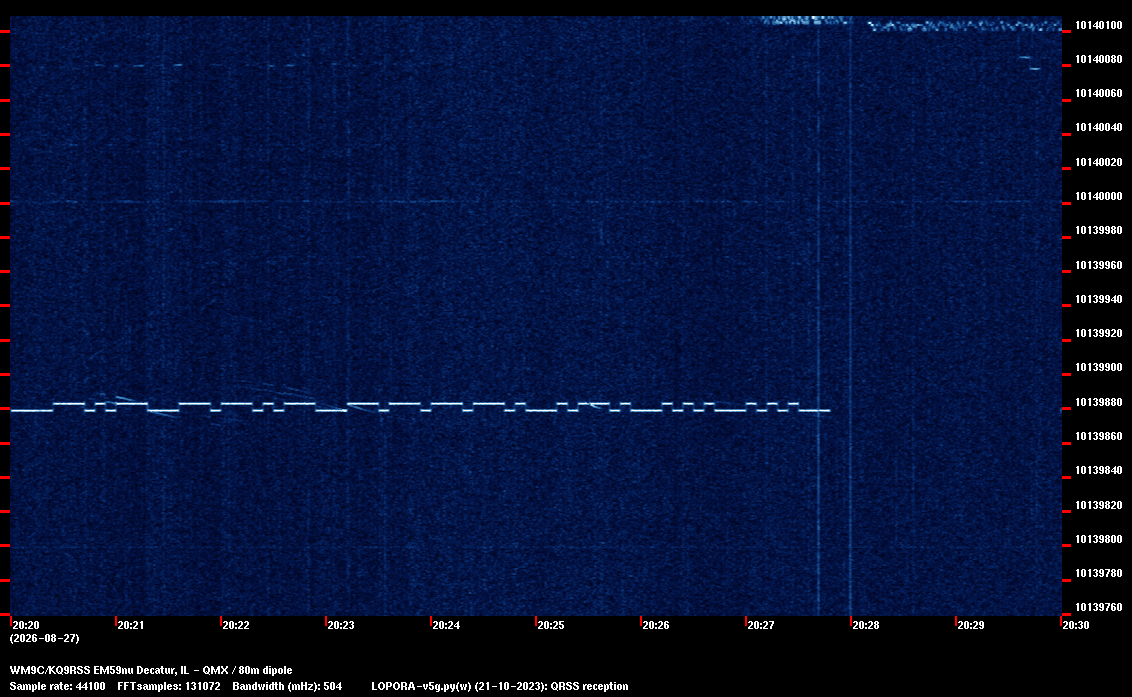Click the 20:21 time axis label

[x=131, y=625]
